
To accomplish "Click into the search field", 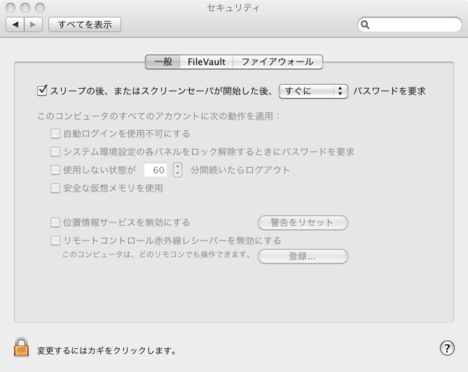I will [x=410, y=25].
